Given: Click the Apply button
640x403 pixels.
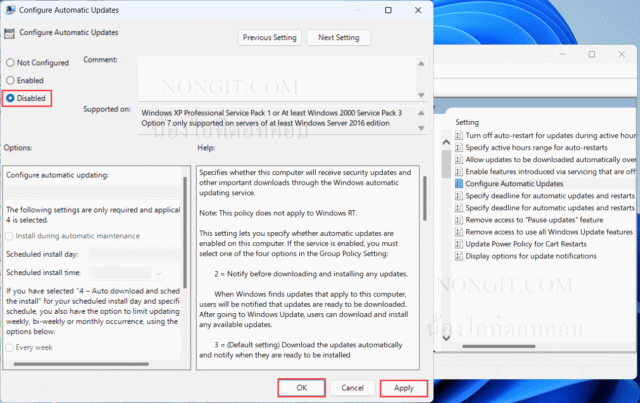Looking at the screenshot, I should [x=404, y=388].
